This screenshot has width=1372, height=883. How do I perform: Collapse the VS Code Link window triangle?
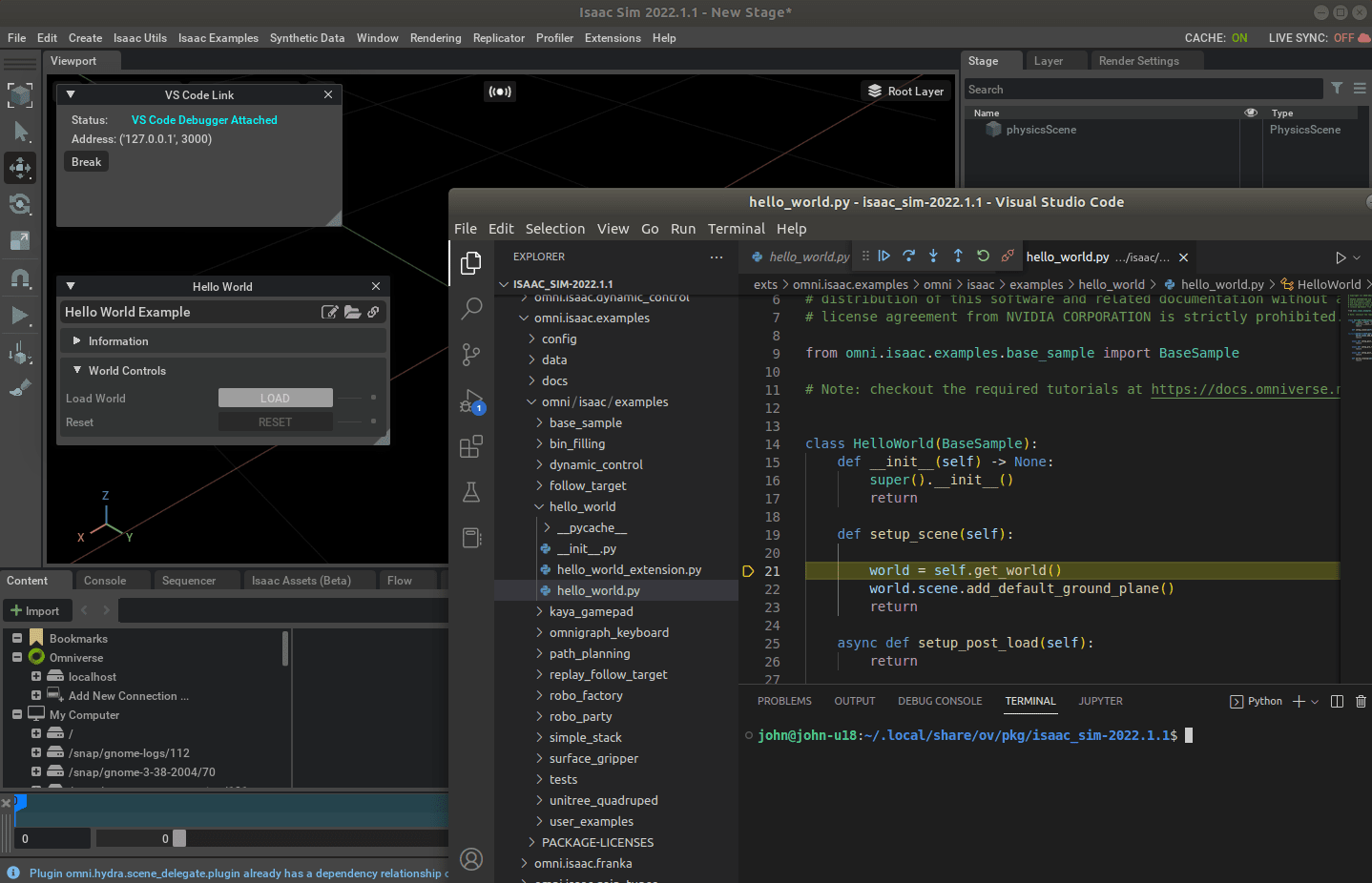point(71,94)
